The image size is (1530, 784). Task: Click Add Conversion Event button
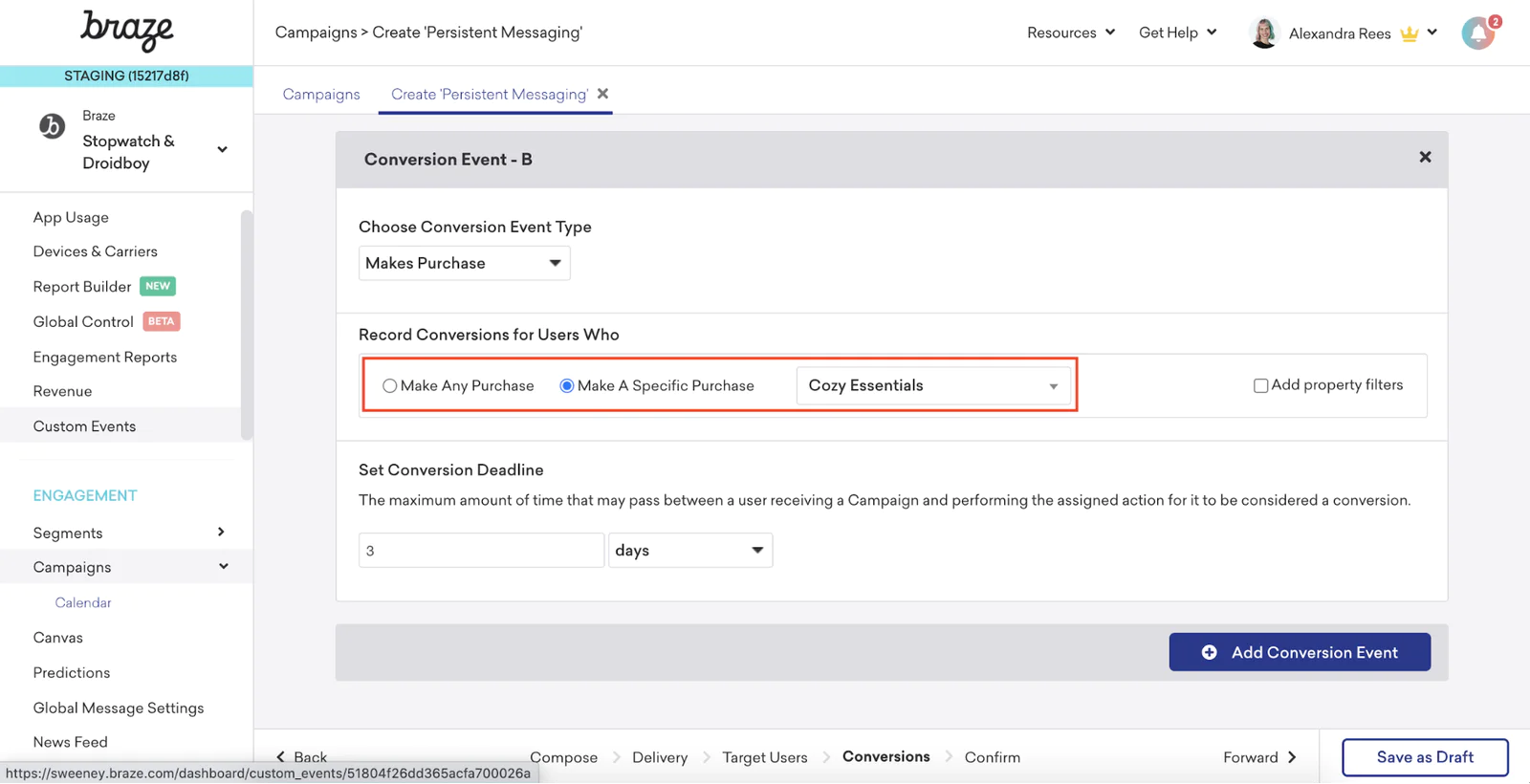tap(1299, 652)
